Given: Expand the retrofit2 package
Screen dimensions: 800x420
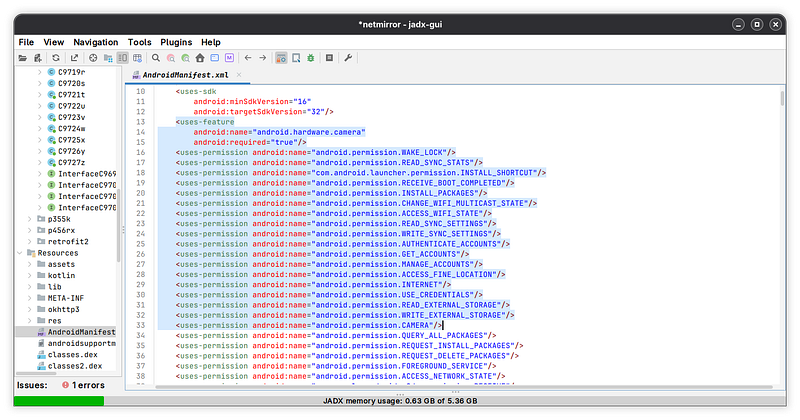Looking at the screenshot, I should [x=30, y=242].
